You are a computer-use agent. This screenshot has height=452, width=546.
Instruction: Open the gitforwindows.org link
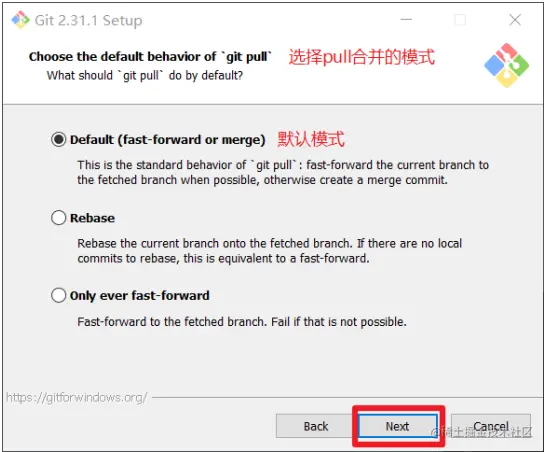77,397
